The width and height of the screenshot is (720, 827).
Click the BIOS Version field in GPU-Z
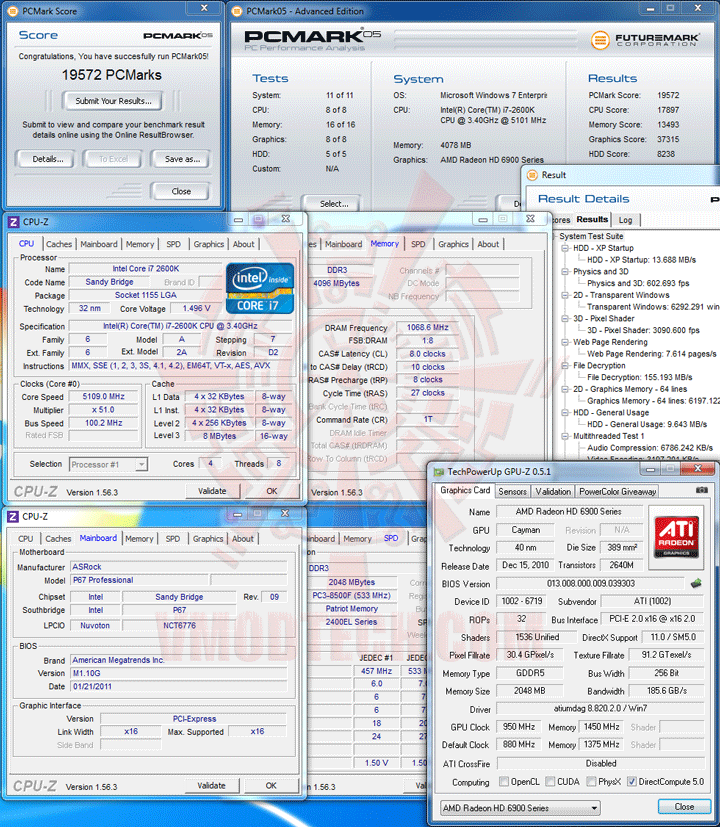click(591, 583)
